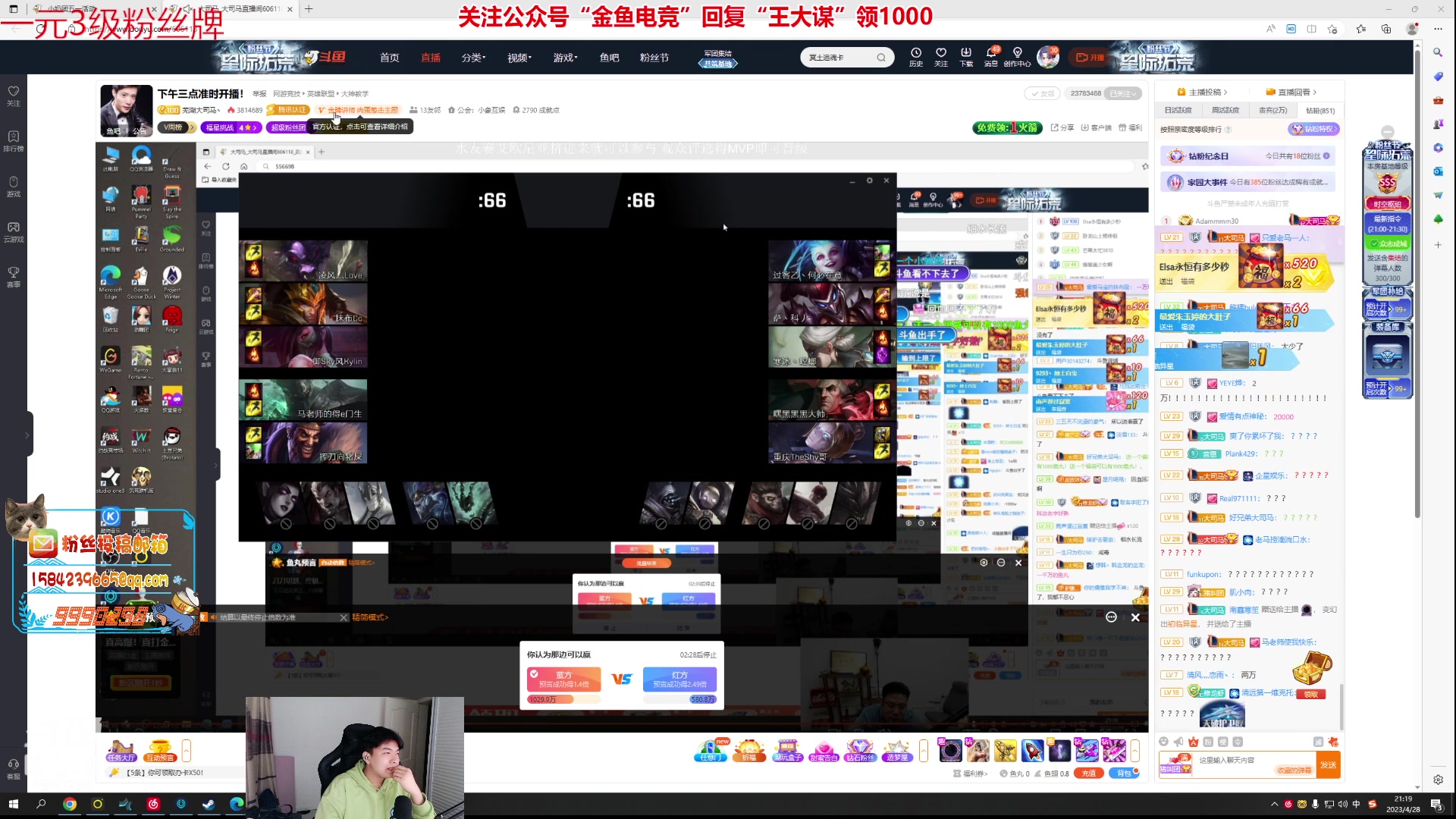Click 举报 report link
The width and height of the screenshot is (1456, 819).
click(259, 93)
